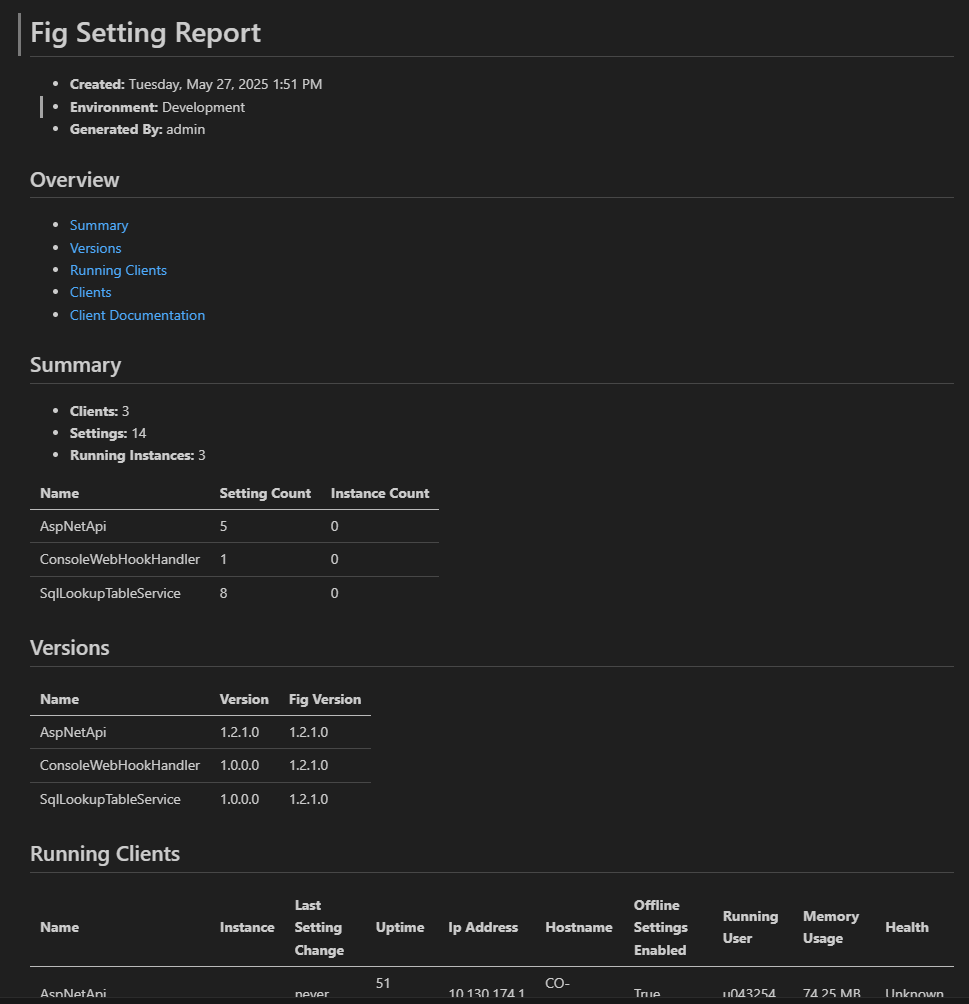
Task: Click the Fig Setting Report title heading
Action: tap(145, 33)
